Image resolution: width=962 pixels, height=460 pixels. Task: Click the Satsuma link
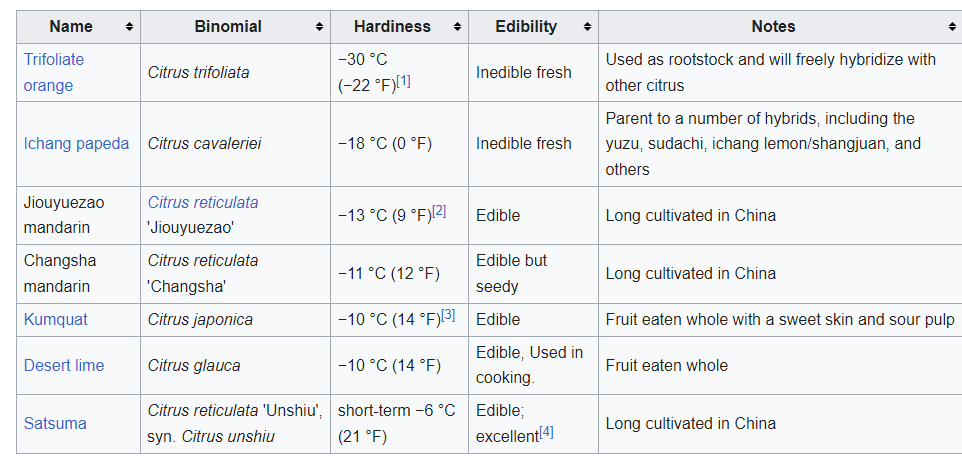coord(55,423)
